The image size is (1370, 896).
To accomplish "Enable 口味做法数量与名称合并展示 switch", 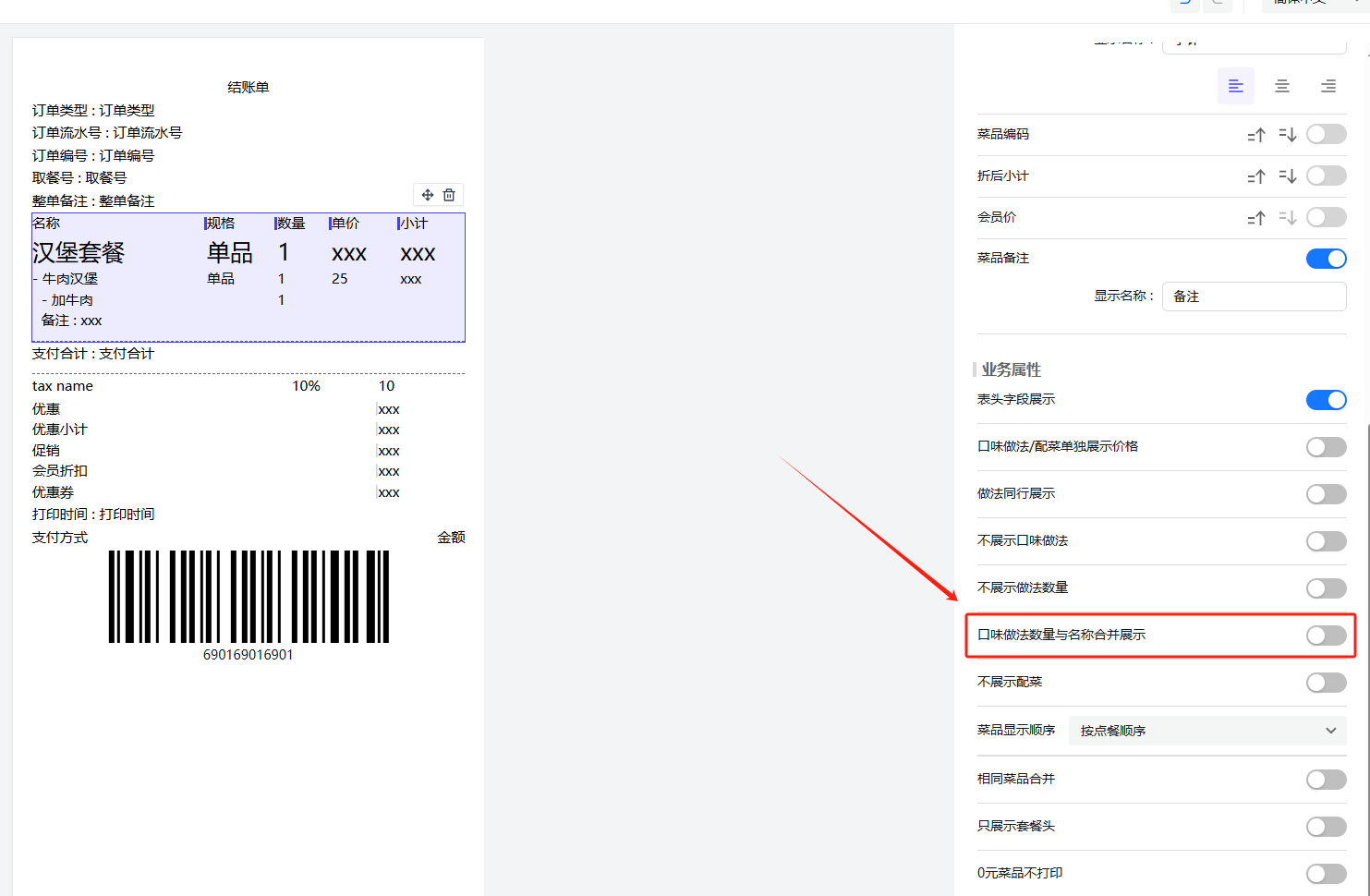I will point(1326,636).
